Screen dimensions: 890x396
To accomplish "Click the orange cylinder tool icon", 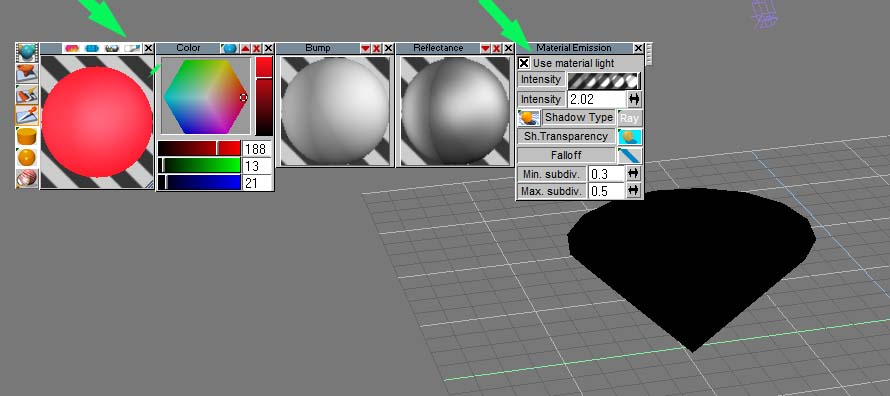I will pyautogui.click(x=27, y=136).
